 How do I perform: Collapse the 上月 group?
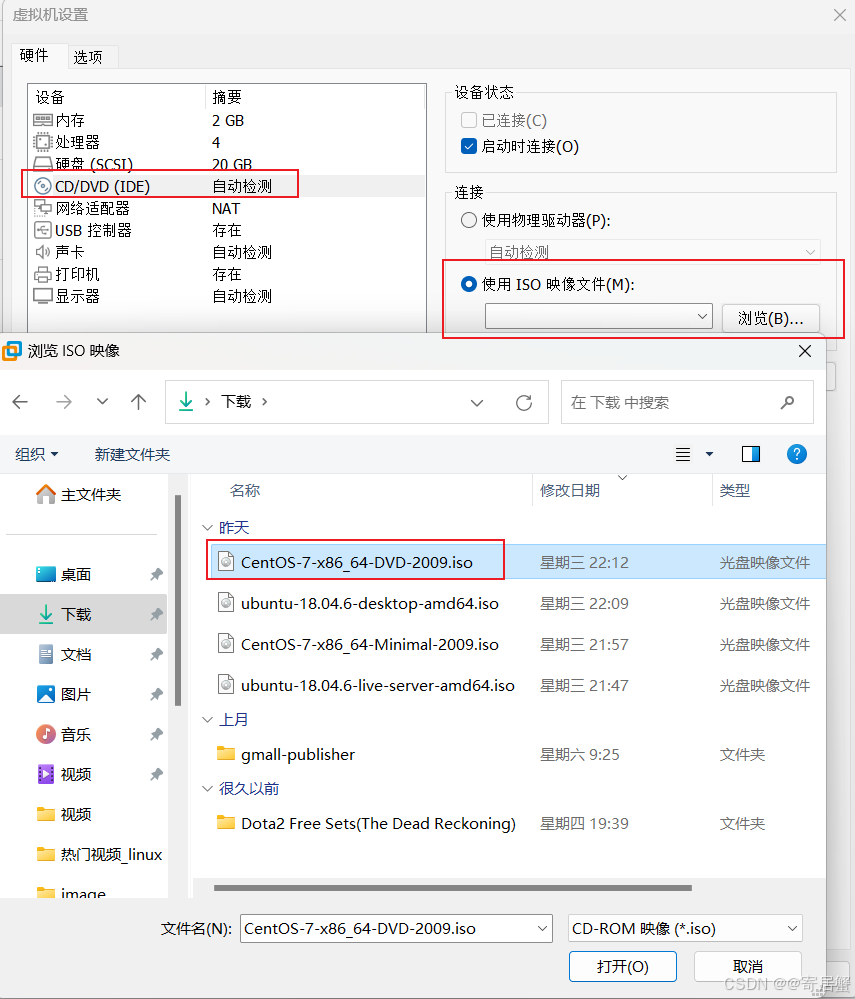point(207,719)
